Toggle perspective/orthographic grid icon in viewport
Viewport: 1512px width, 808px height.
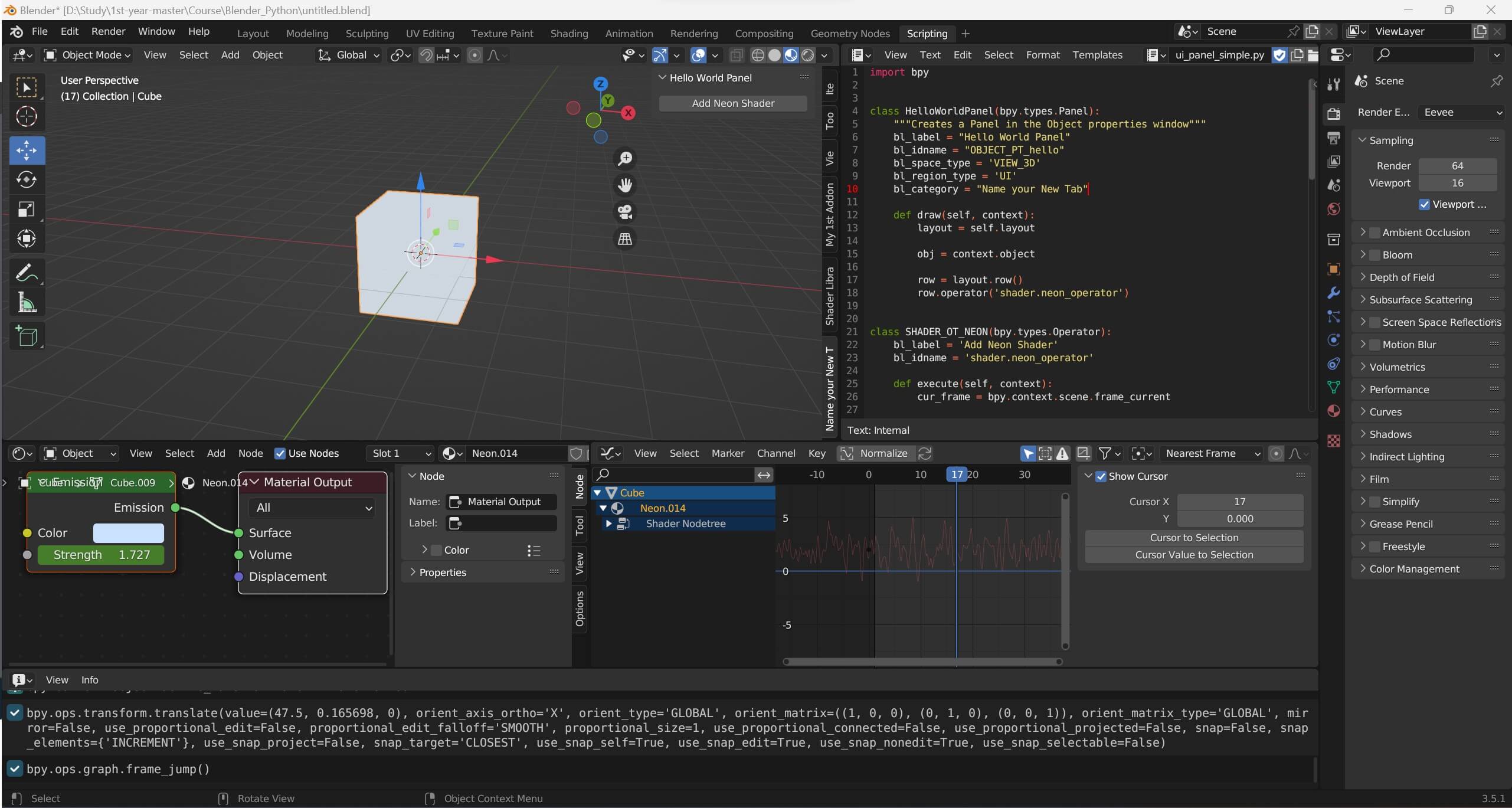click(x=624, y=239)
